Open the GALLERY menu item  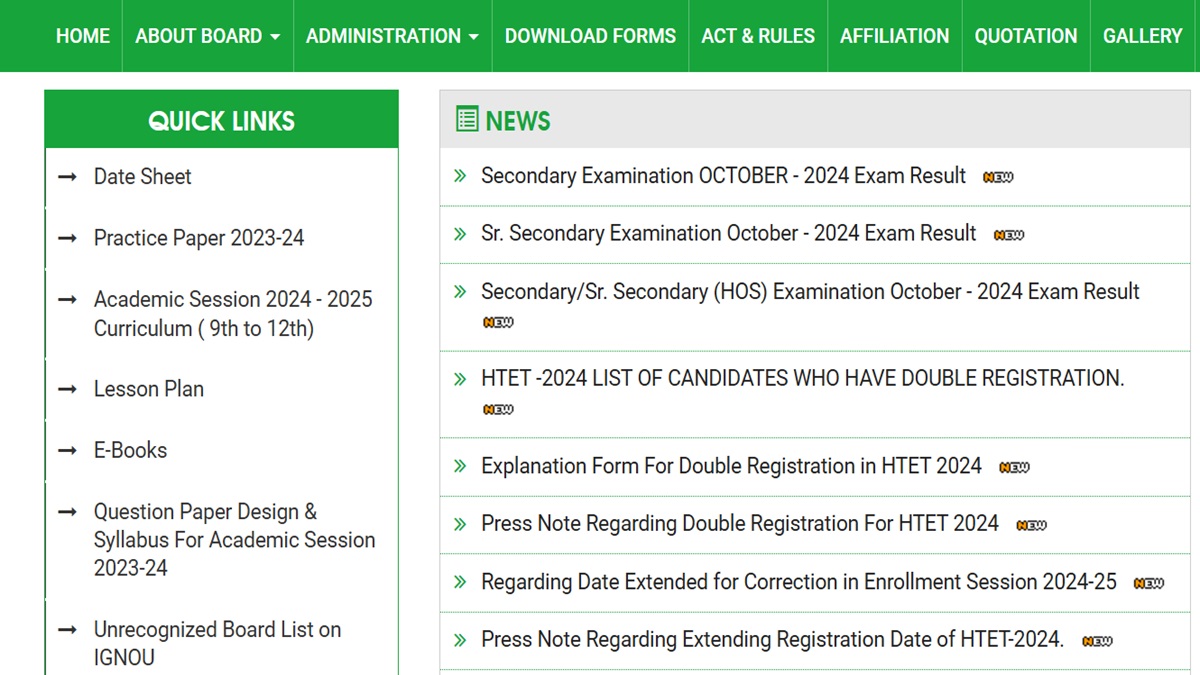click(1143, 36)
